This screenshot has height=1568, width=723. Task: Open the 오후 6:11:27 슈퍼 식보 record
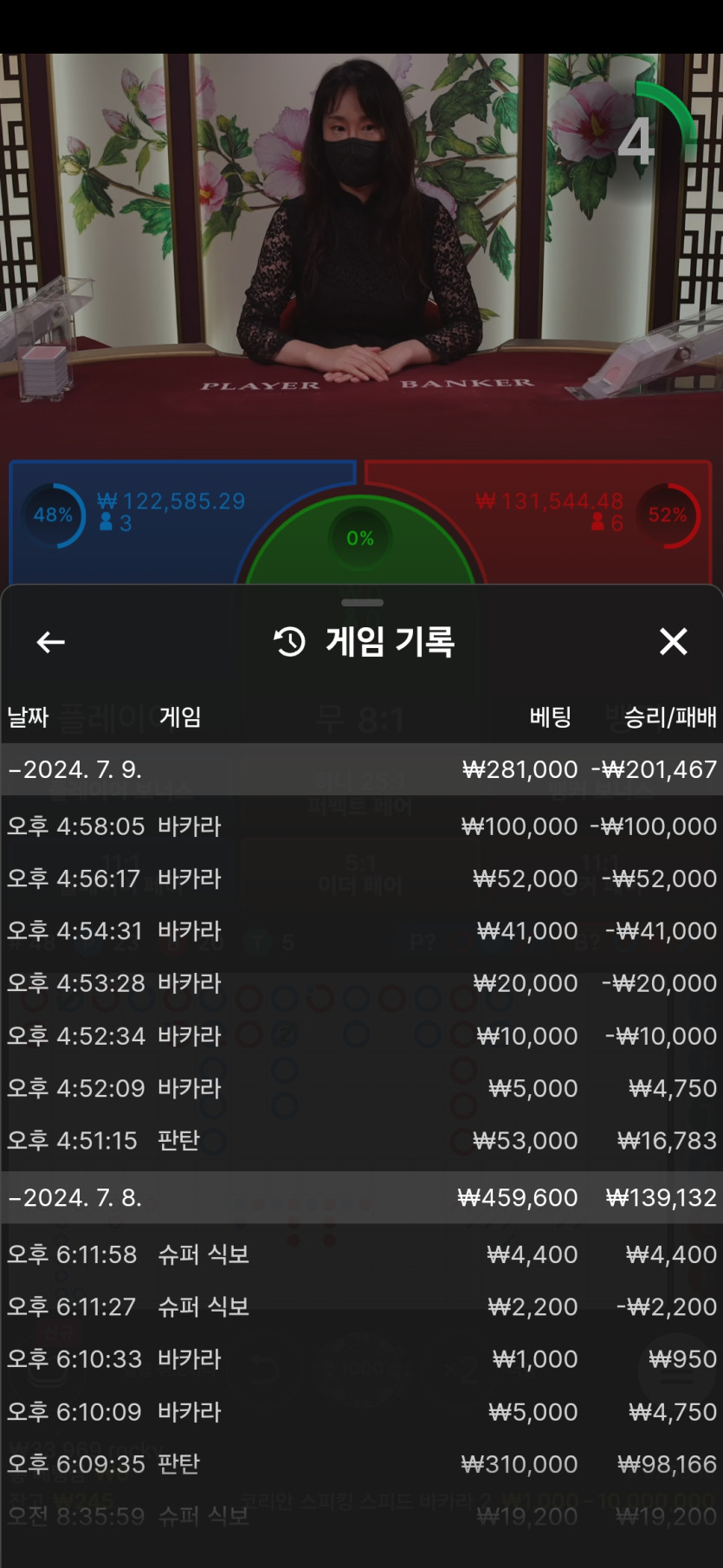(361, 1306)
